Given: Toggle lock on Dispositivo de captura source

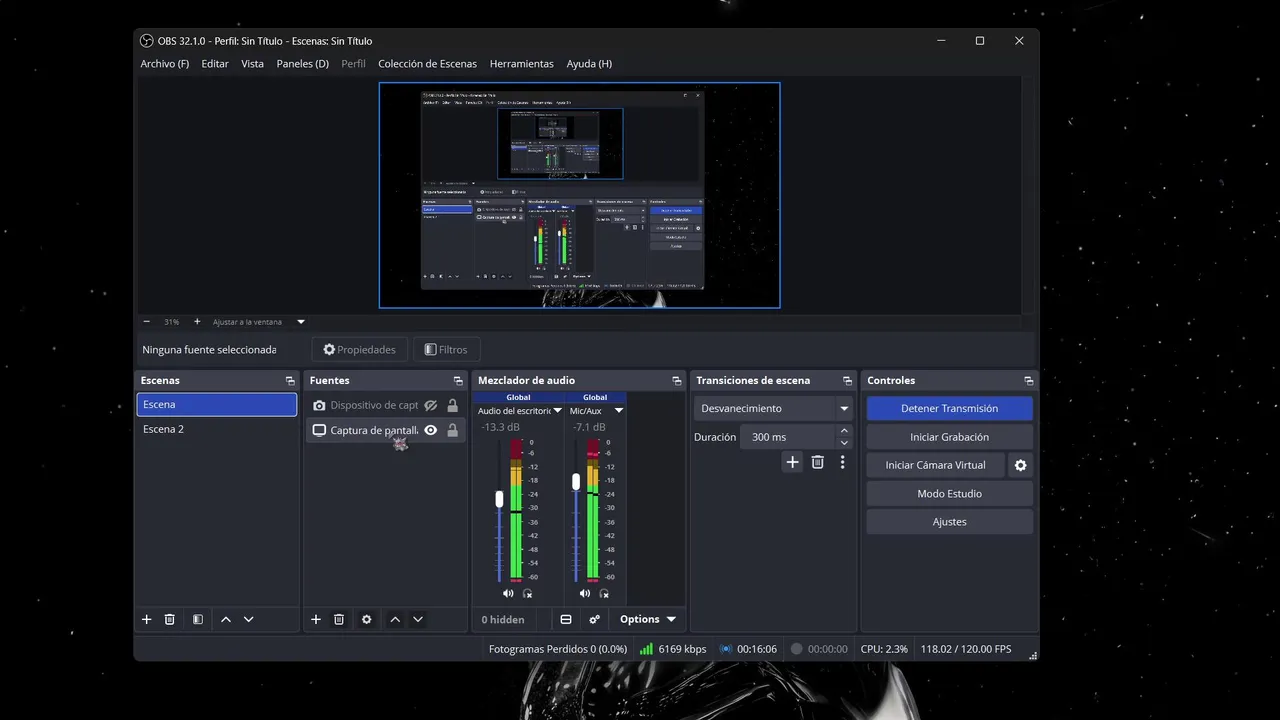Looking at the screenshot, I should point(453,405).
